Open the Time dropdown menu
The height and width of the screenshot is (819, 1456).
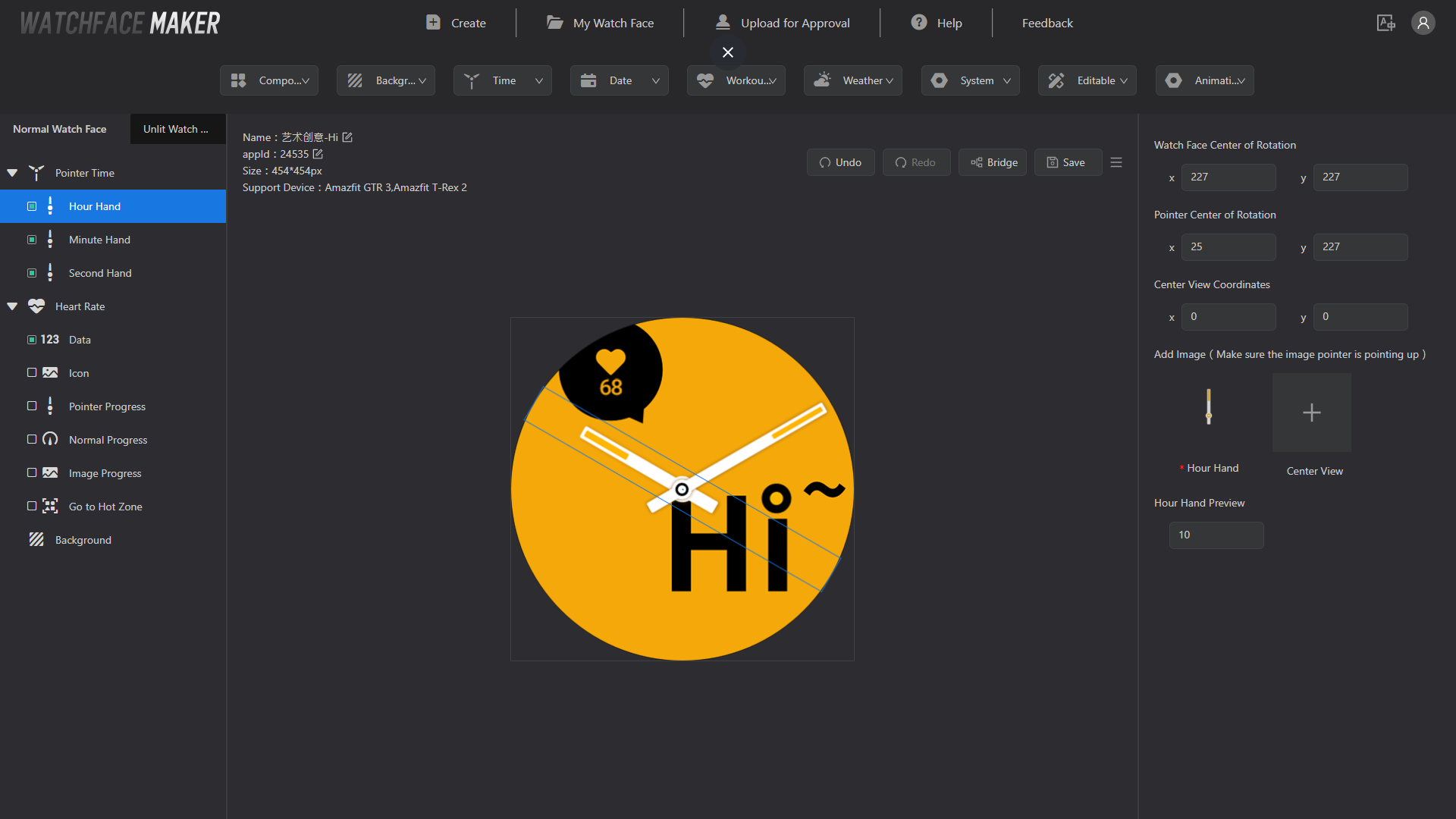pos(503,80)
